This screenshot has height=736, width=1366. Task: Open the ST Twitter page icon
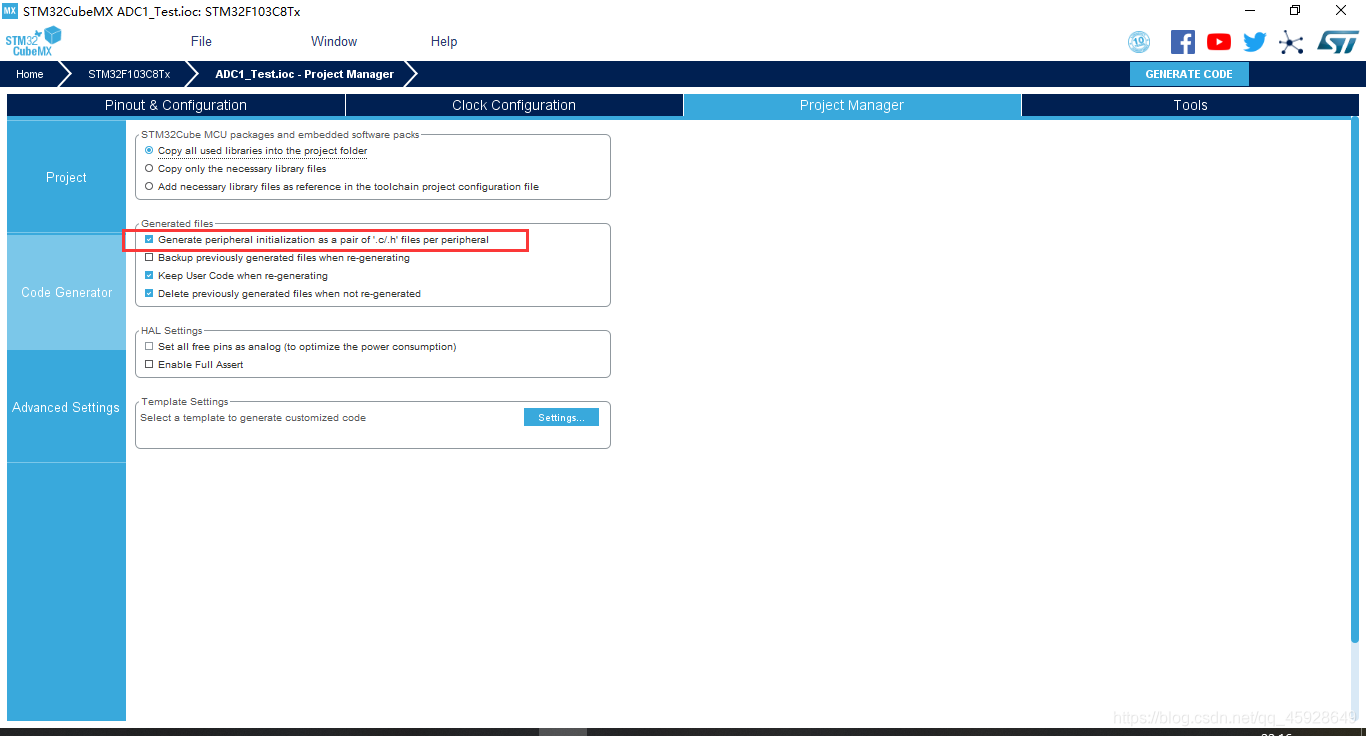click(x=1255, y=42)
